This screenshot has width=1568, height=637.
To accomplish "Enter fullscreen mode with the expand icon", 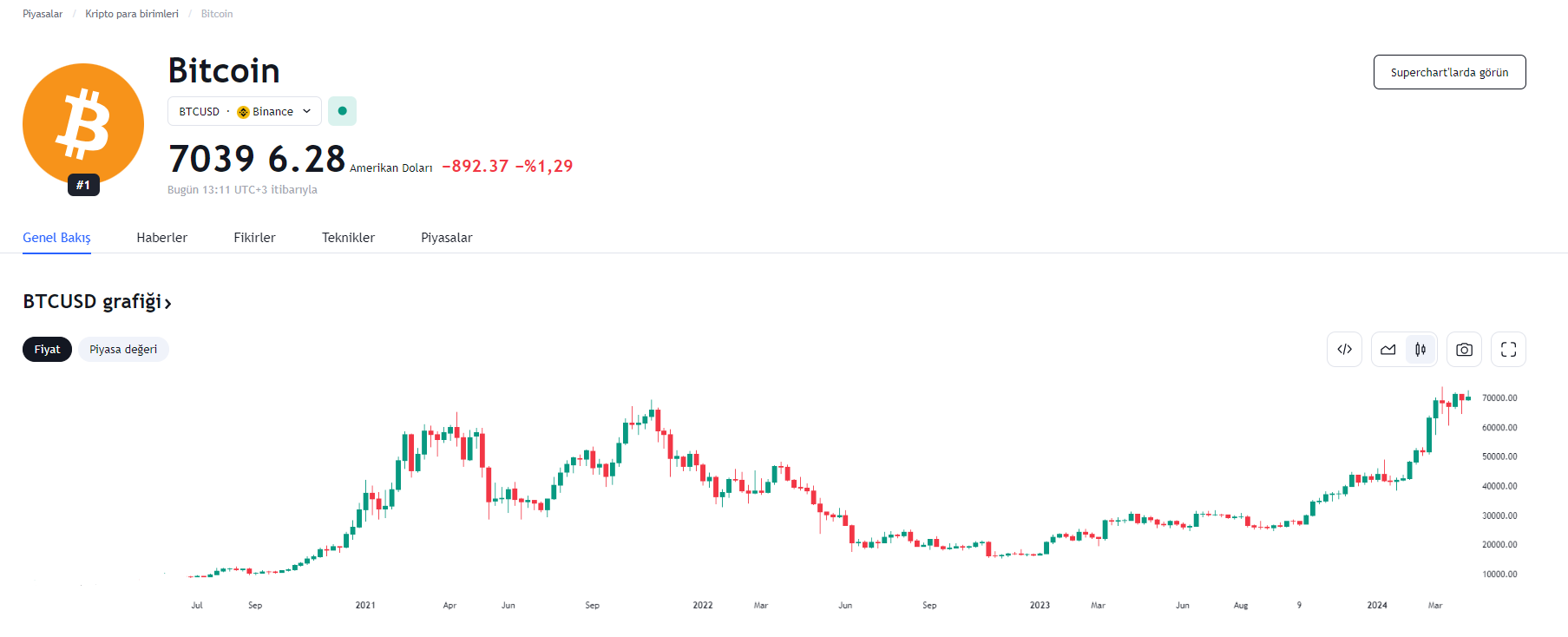I will point(1508,349).
